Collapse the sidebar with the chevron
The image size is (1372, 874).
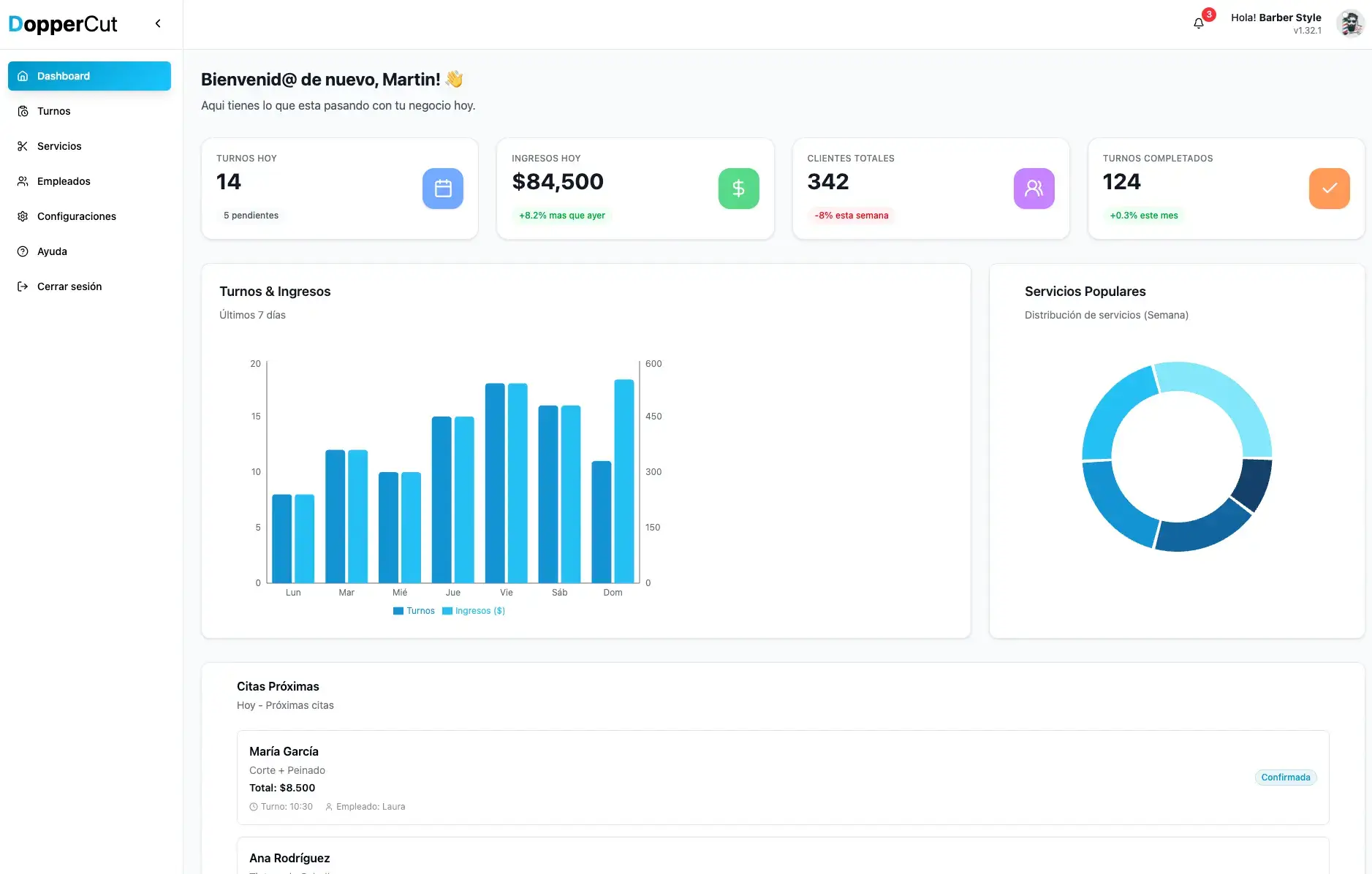pos(158,23)
